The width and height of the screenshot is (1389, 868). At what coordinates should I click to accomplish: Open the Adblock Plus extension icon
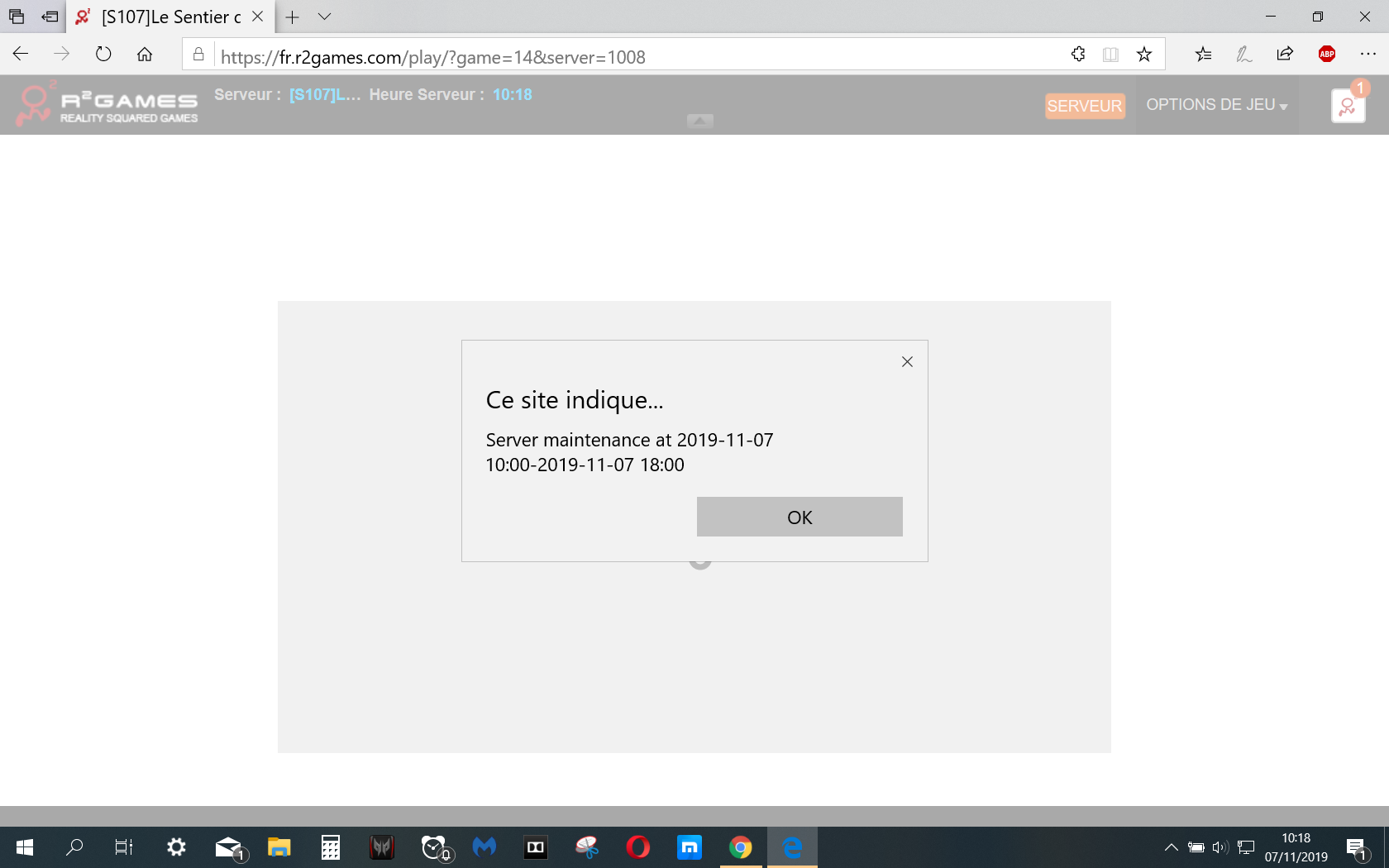click(x=1326, y=55)
